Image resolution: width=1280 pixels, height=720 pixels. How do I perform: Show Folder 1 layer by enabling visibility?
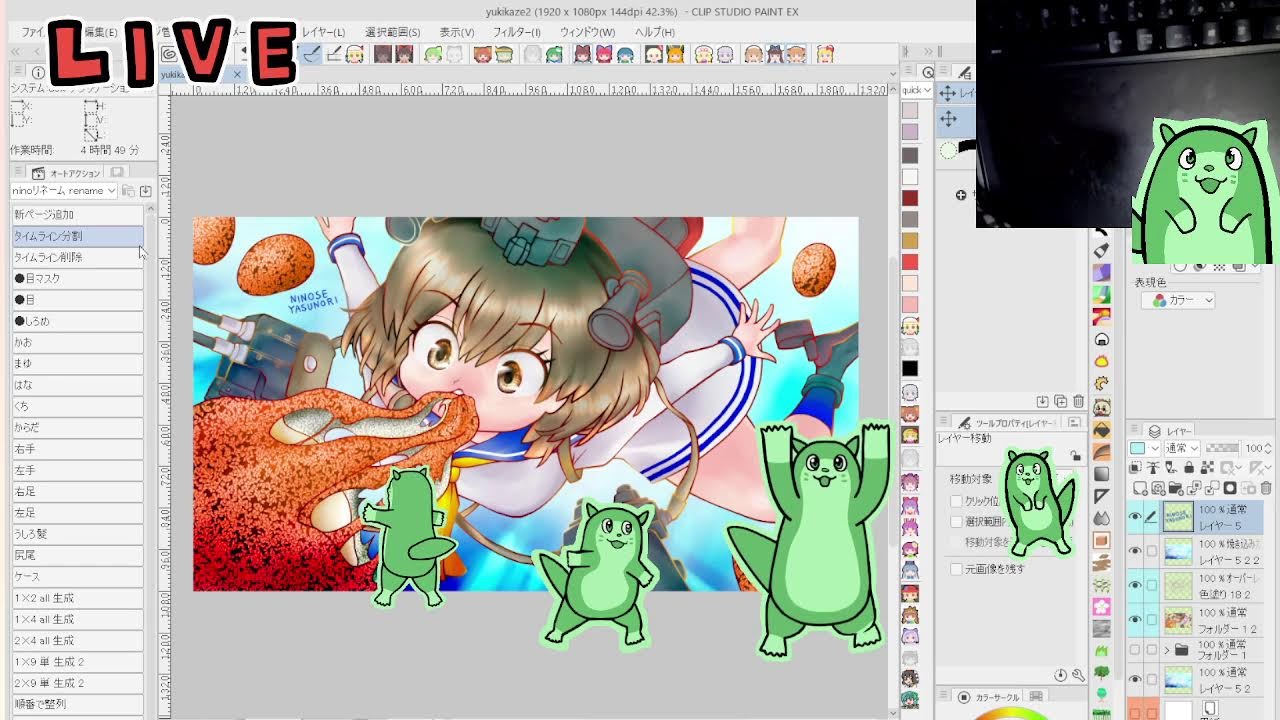1134,650
